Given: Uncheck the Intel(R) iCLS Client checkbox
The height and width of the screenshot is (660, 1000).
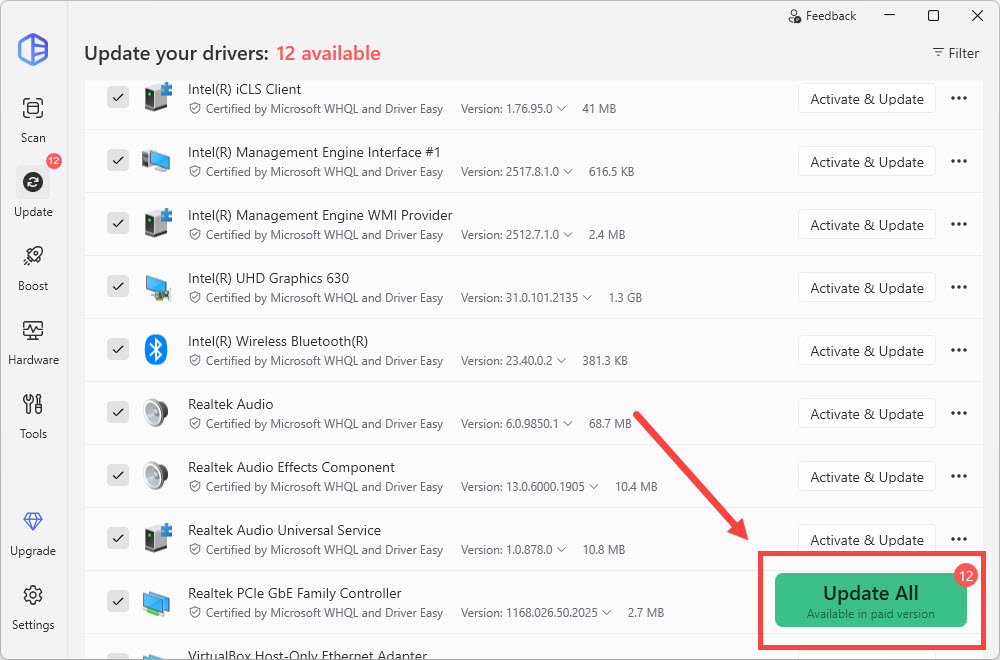Looking at the screenshot, I should point(118,97).
